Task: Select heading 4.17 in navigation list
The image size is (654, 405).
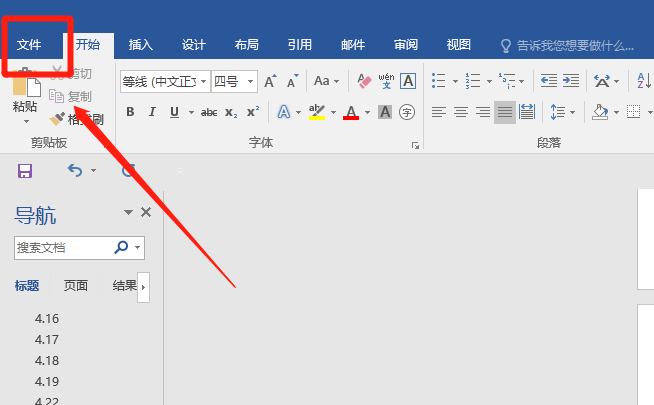Action: (x=47, y=340)
